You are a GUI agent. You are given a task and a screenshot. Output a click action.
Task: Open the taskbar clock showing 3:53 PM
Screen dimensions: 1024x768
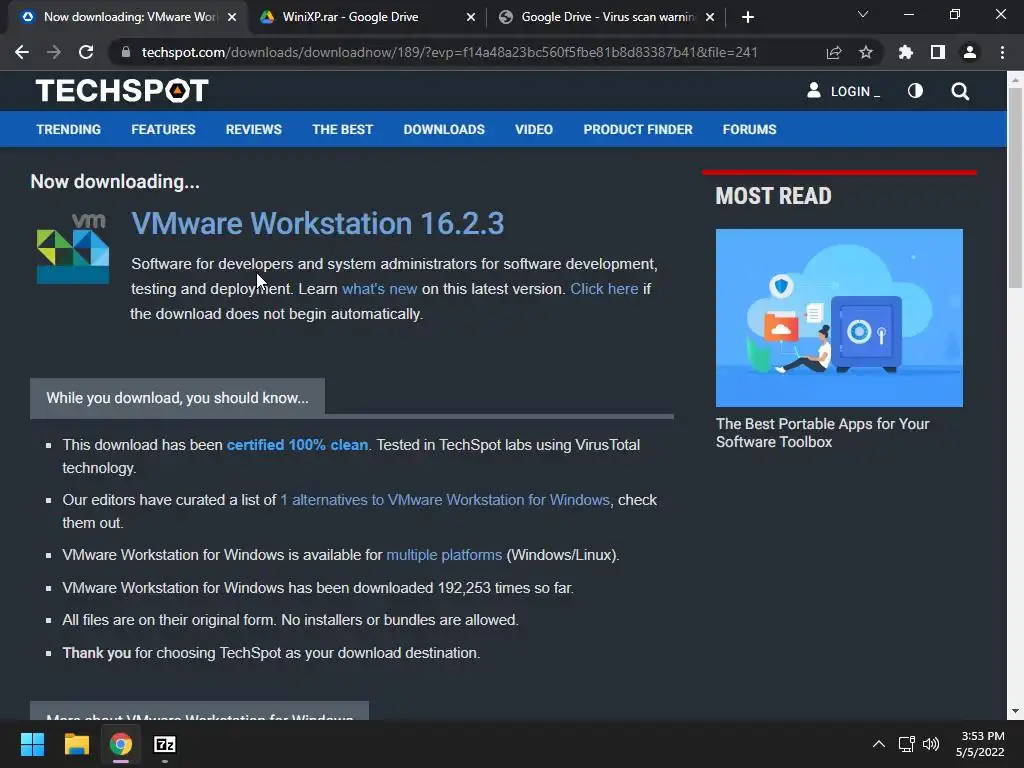[x=980, y=744]
